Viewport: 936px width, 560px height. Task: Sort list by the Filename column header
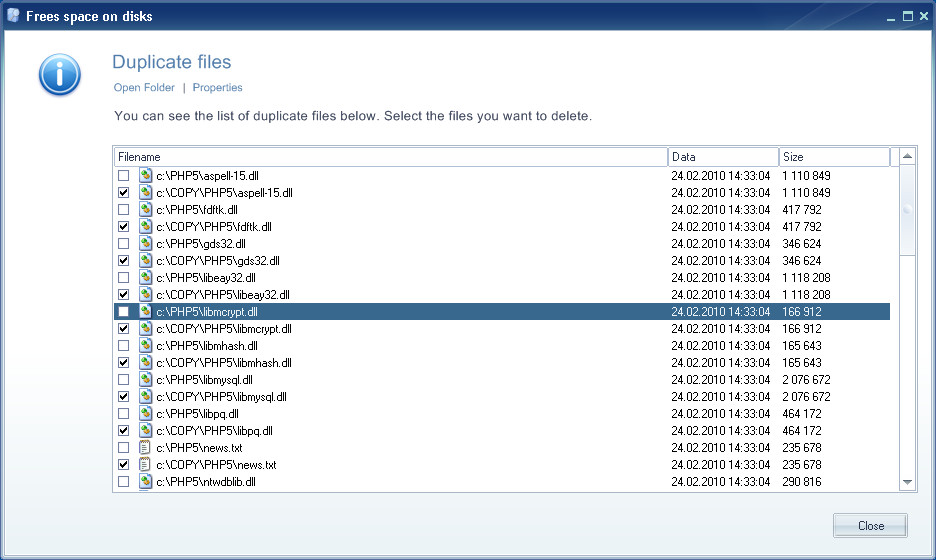[x=390, y=157]
